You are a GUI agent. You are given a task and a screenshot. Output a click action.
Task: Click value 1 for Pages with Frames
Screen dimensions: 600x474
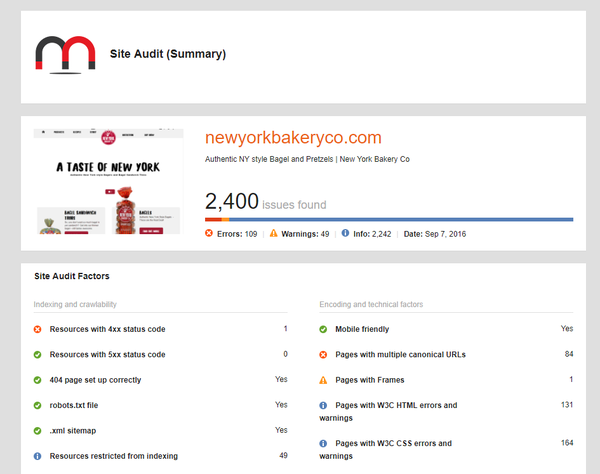point(571,379)
